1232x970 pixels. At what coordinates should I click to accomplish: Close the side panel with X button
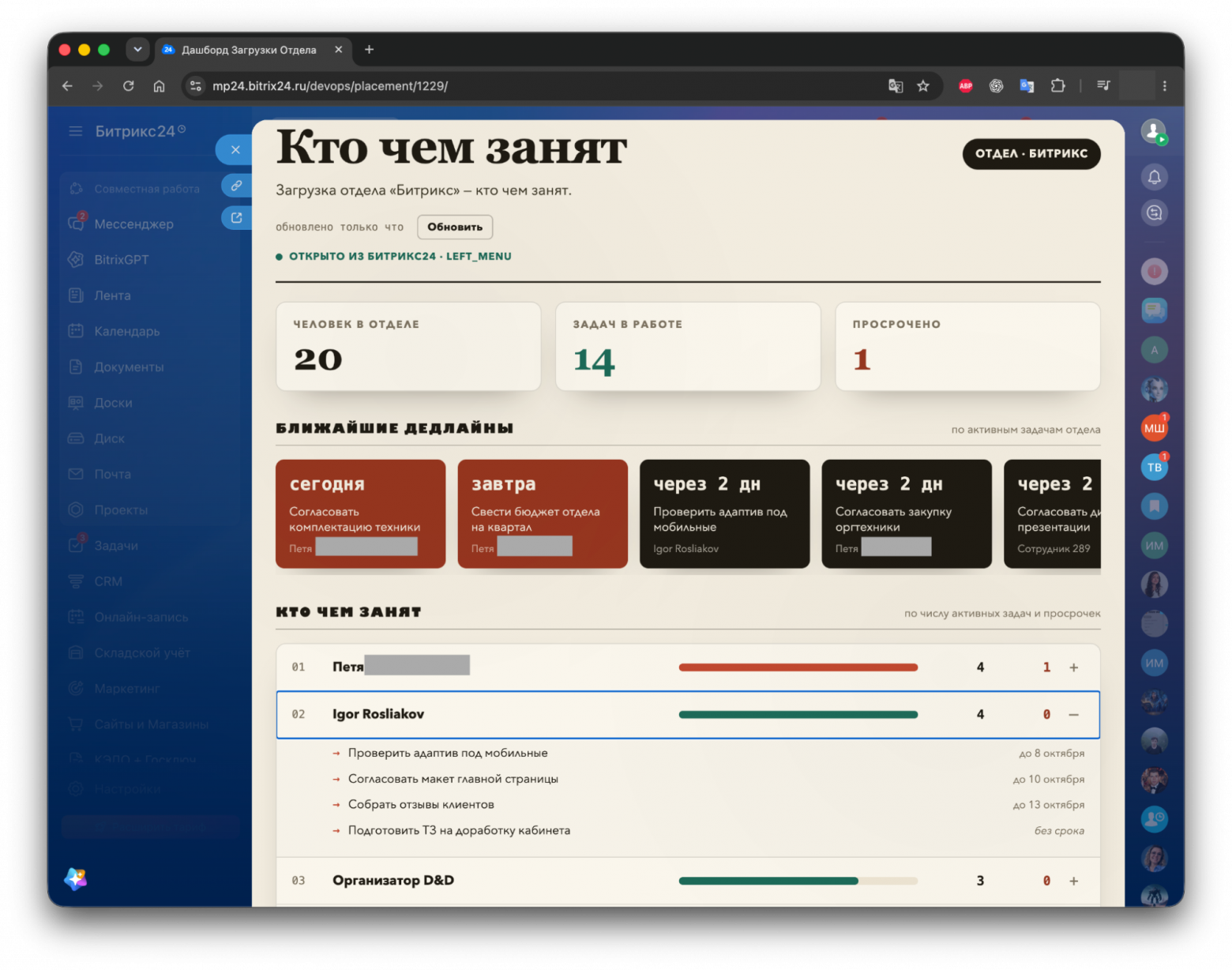click(x=235, y=149)
